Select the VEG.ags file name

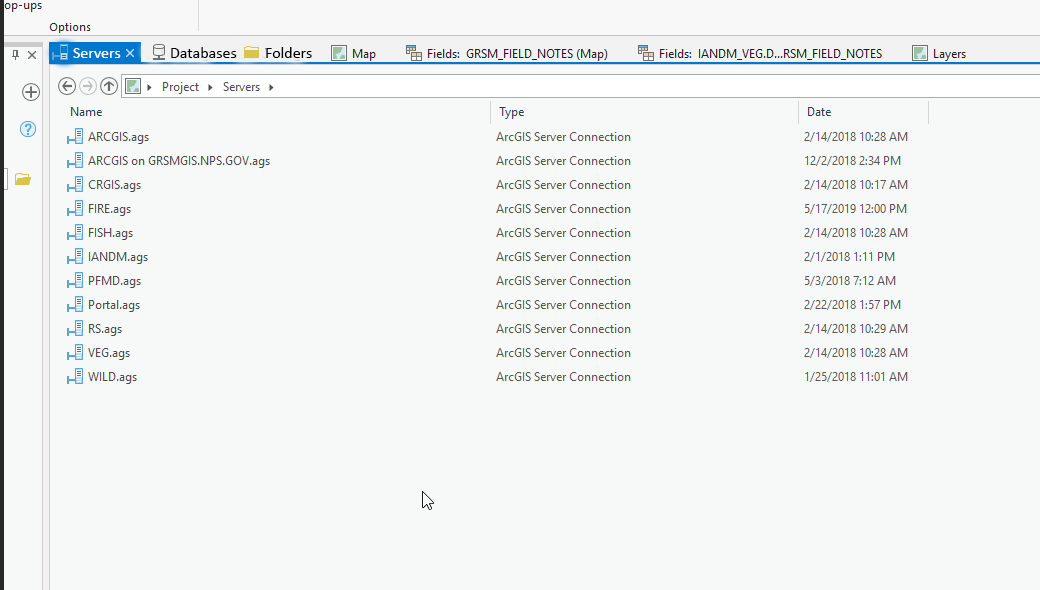pos(109,353)
